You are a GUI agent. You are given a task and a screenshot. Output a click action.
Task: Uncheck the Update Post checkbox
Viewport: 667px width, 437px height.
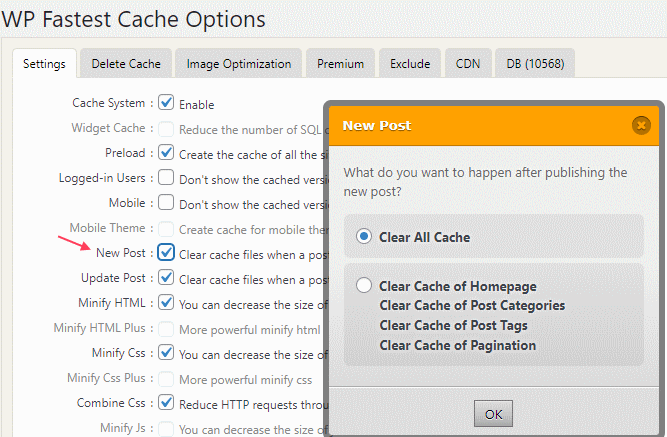[x=166, y=277]
